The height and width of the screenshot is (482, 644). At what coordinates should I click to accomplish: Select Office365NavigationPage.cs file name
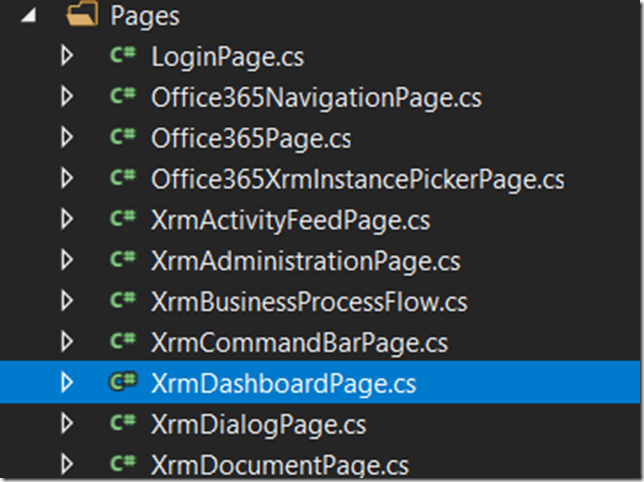coord(317,99)
